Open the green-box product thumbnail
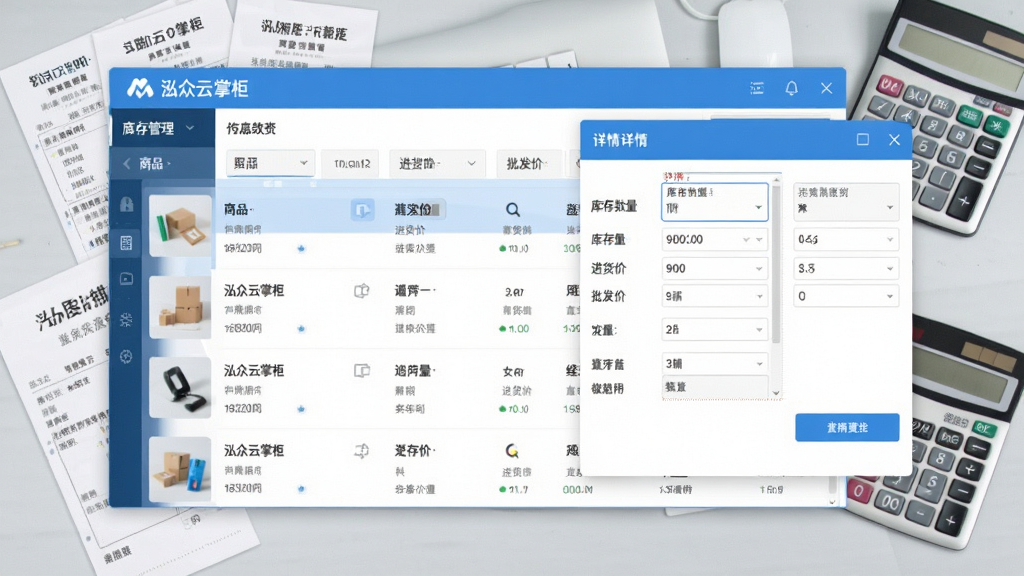Viewport: 1024px width, 576px height. [x=180, y=225]
